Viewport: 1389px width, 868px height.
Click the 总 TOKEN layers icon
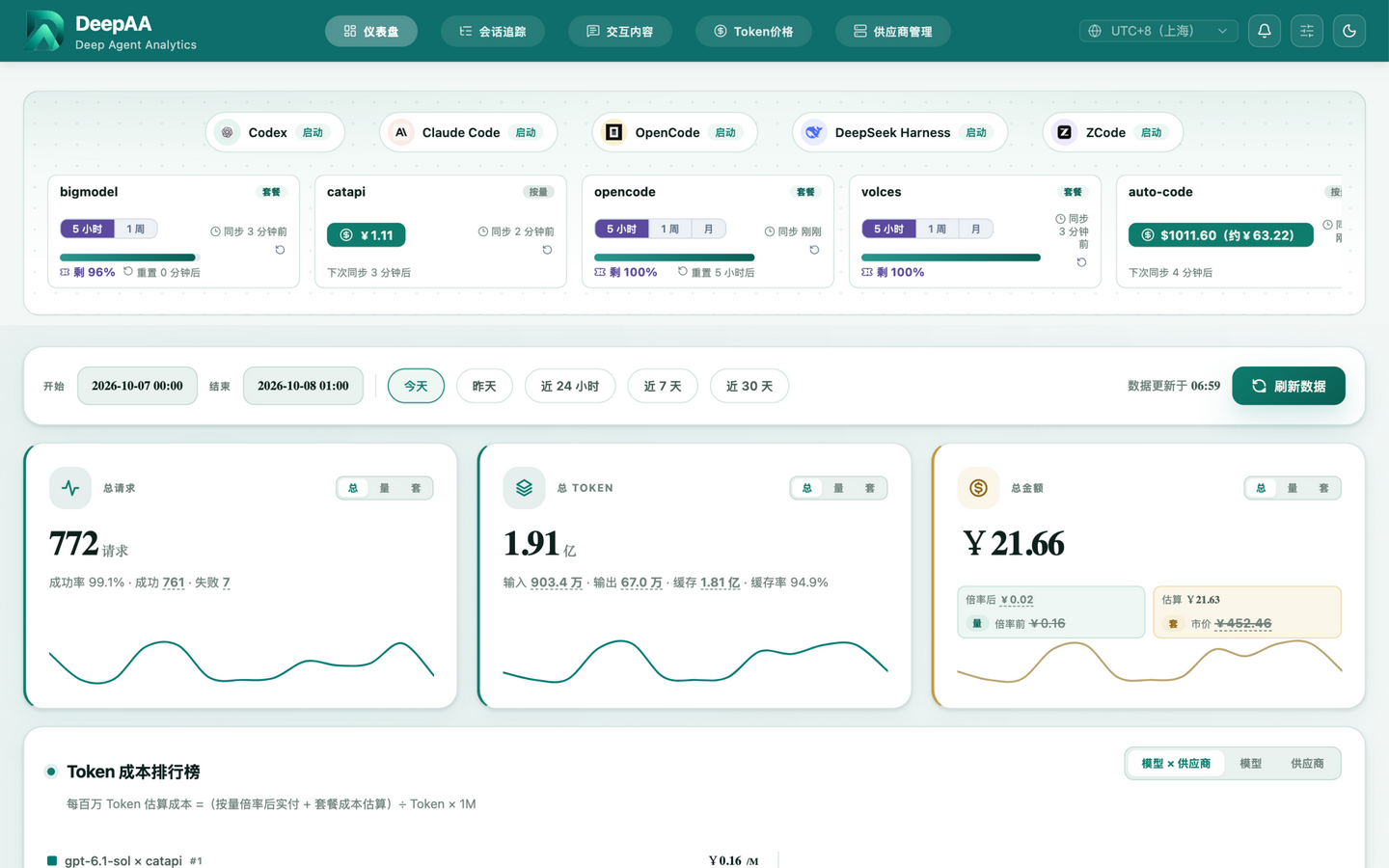tap(524, 488)
